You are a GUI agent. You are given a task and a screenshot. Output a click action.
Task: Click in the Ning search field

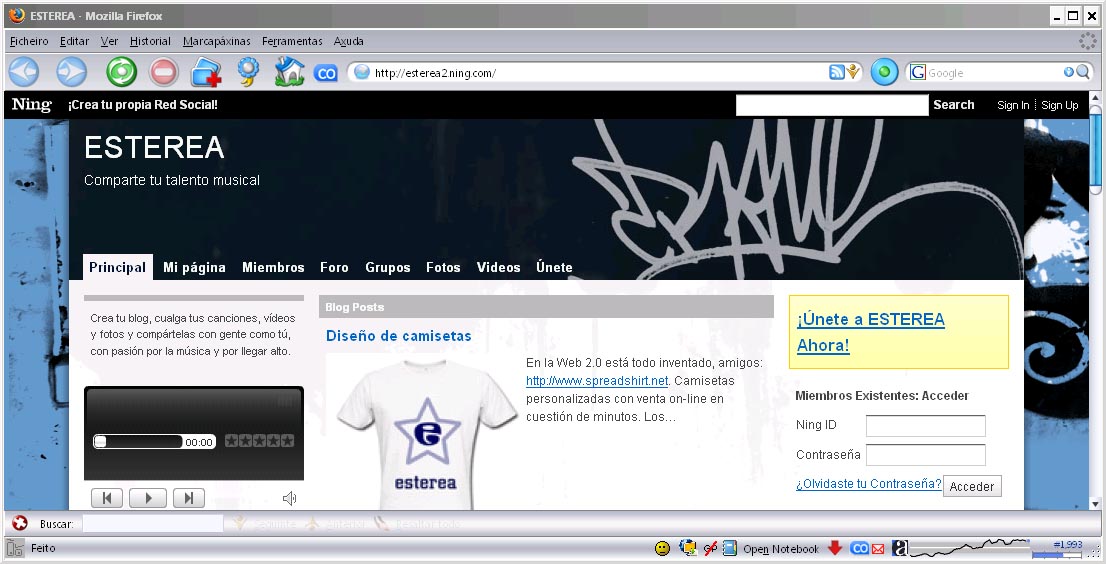click(832, 105)
